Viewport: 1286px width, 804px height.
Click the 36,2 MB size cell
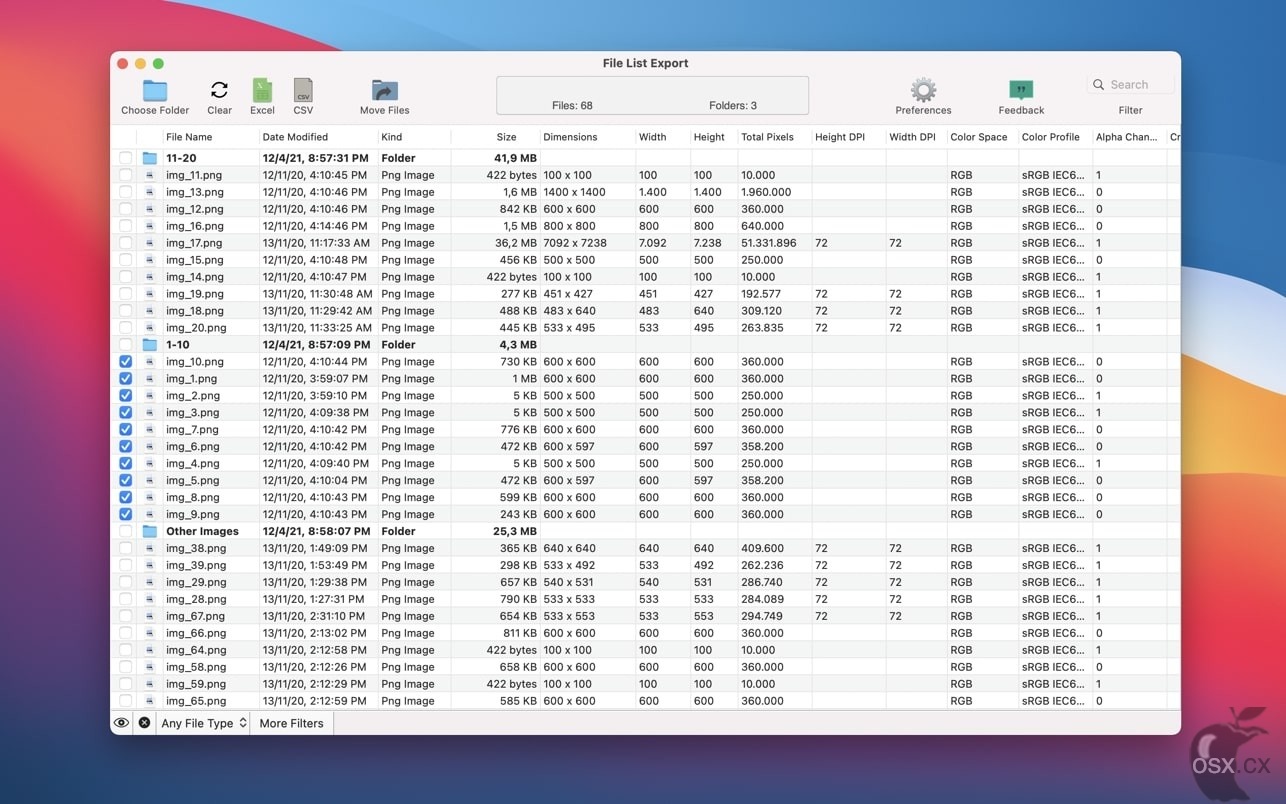(x=516, y=243)
